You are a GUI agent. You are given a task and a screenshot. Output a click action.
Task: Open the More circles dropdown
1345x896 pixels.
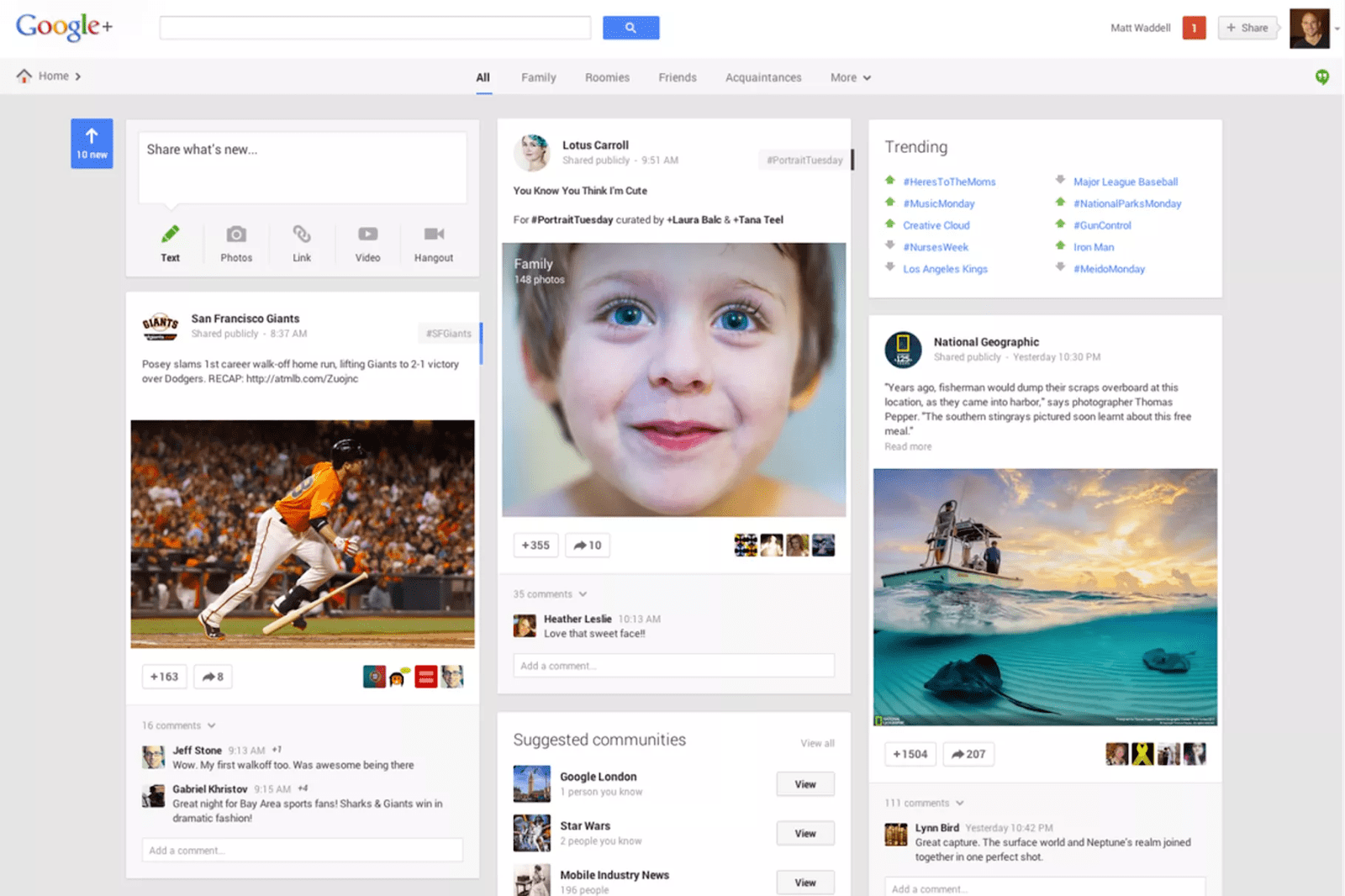[850, 76]
